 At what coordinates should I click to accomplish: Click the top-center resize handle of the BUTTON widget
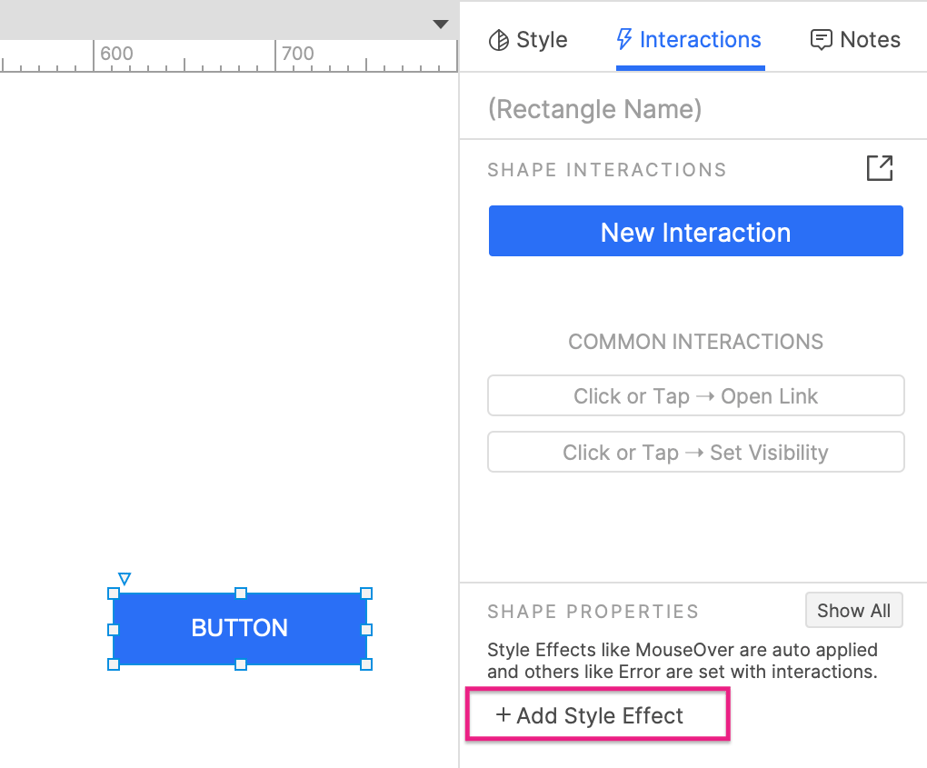(240, 593)
